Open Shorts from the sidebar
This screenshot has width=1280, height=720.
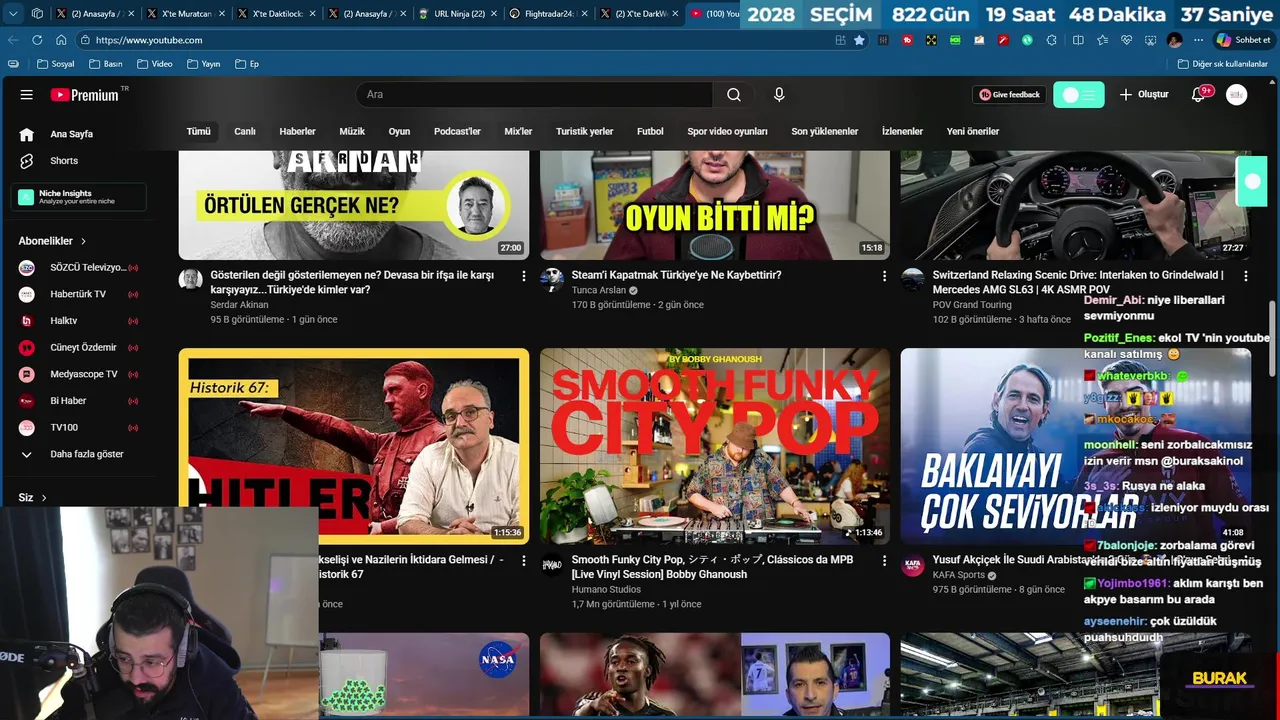pyautogui.click(x=64, y=161)
